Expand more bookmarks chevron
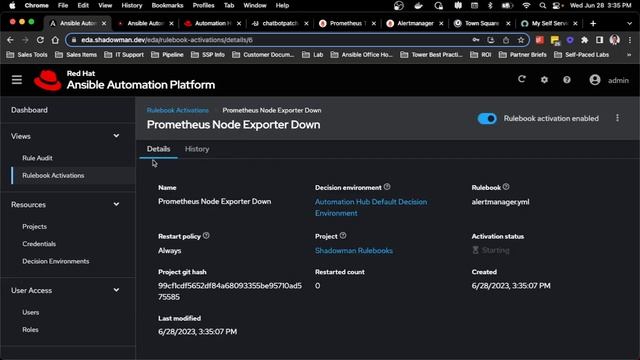This screenshot has height=360, width=640. 629,55
